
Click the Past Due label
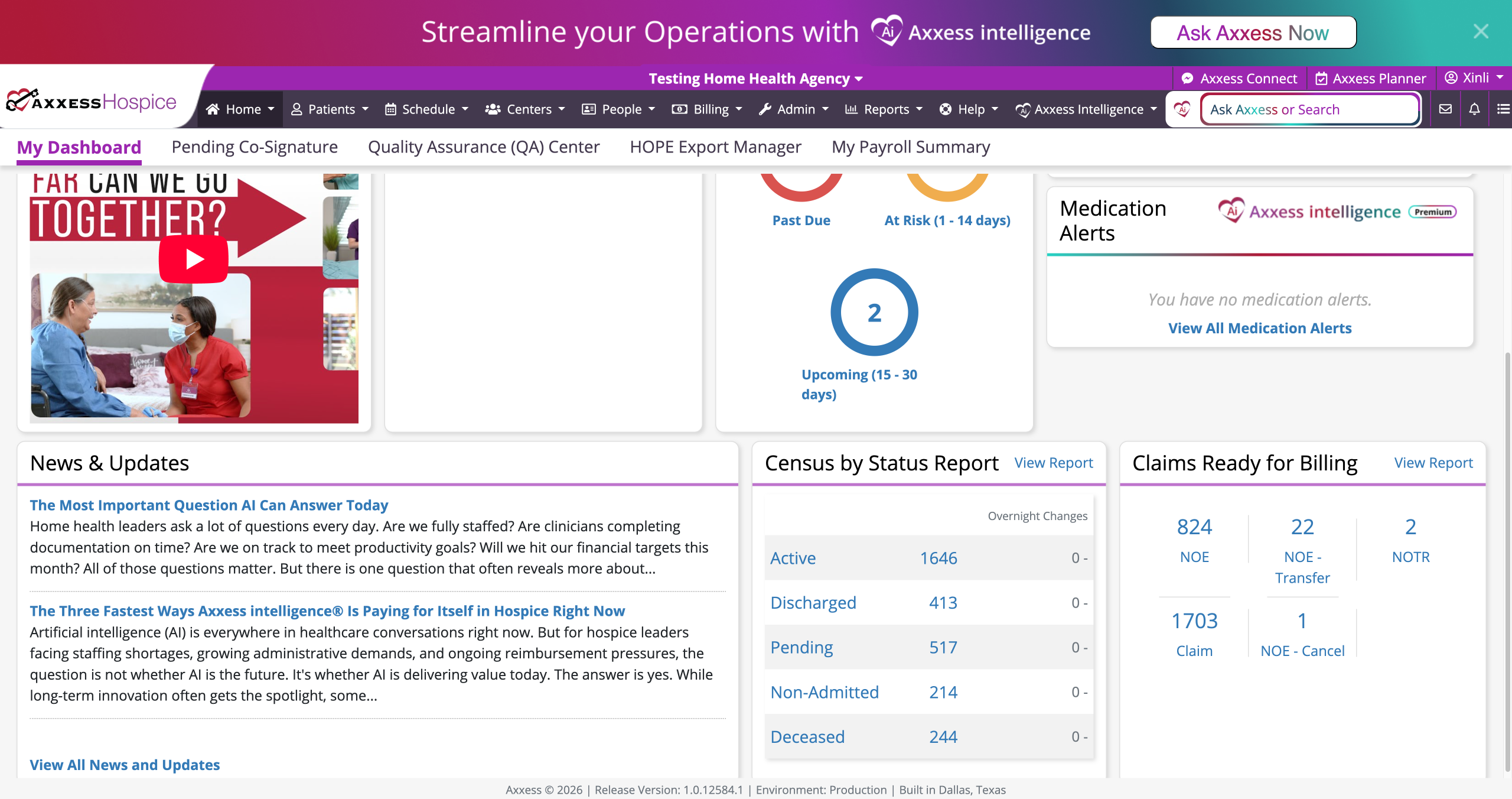click(801, 220)
